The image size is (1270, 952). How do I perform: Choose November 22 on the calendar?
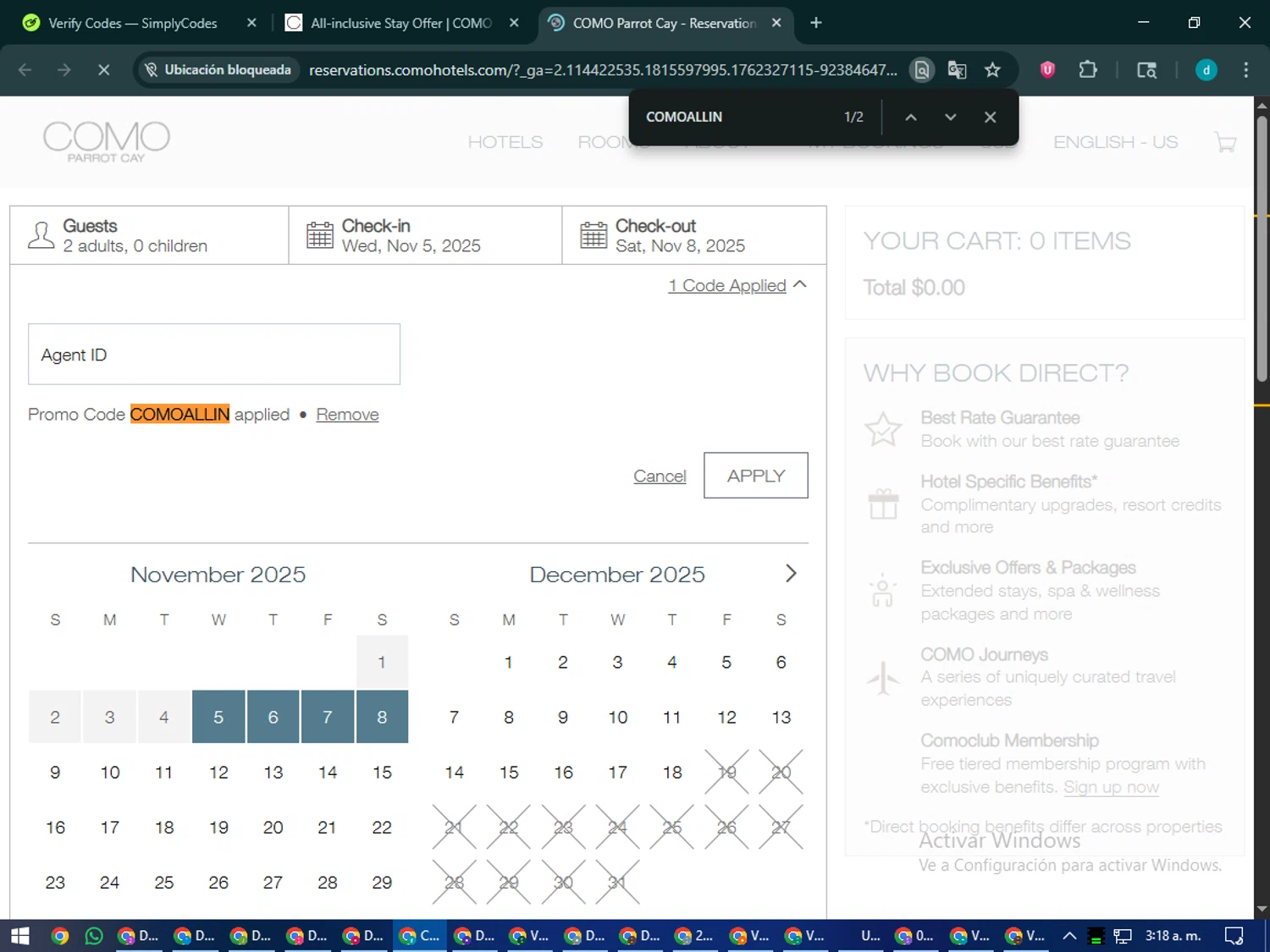coord(382,827)
